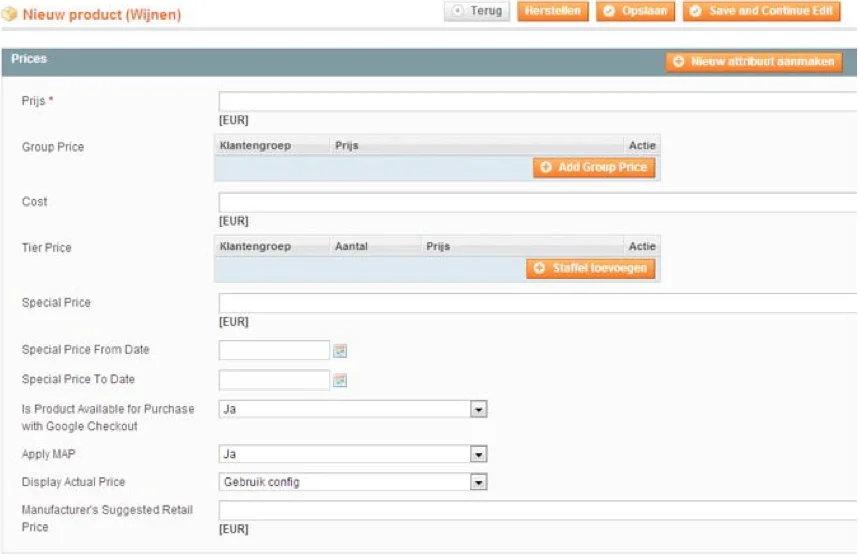
Task: Click Actie header in Tier Price table
Action: click(642, 247)
